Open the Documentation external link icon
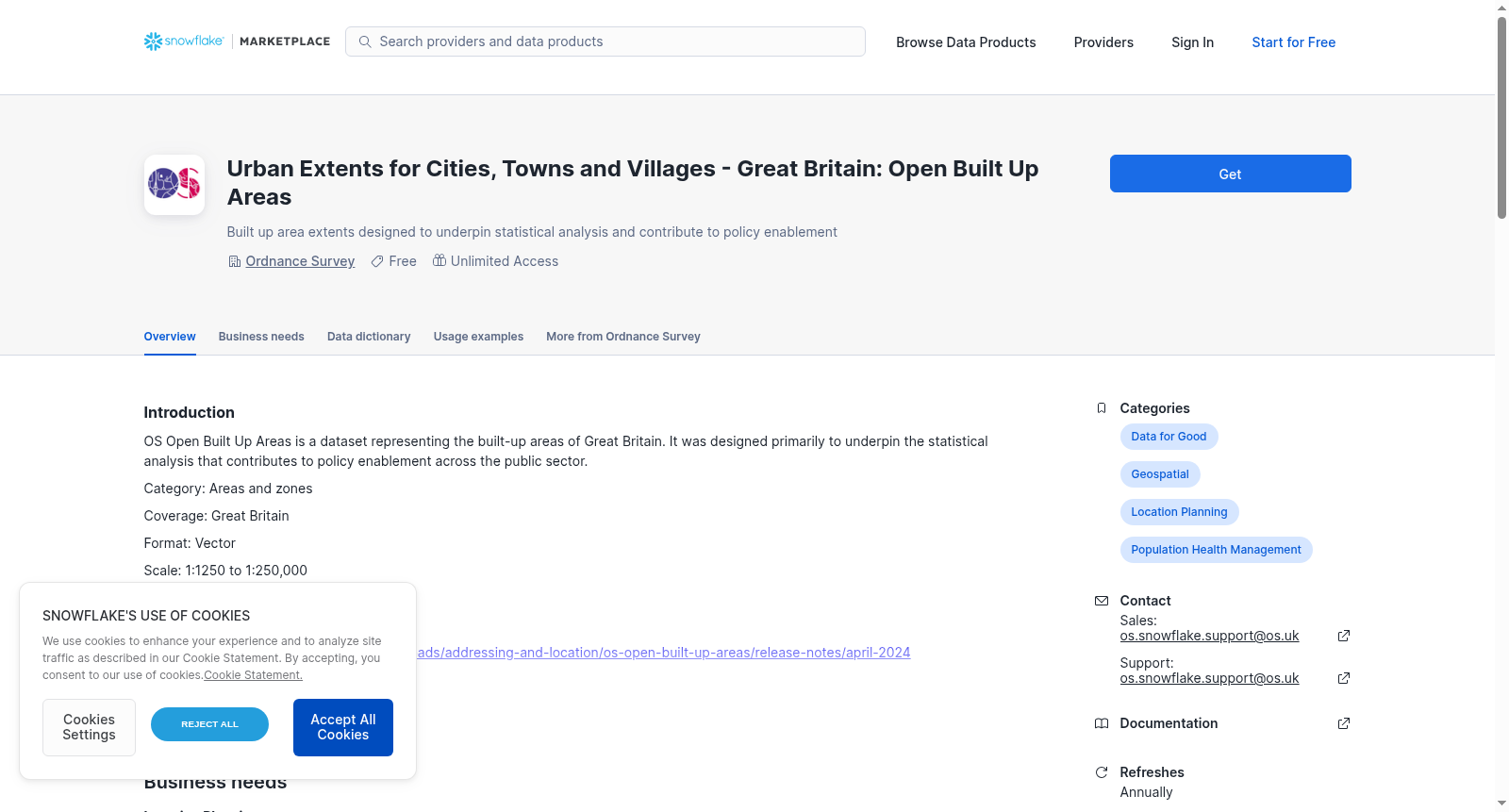 point(1344,723)
